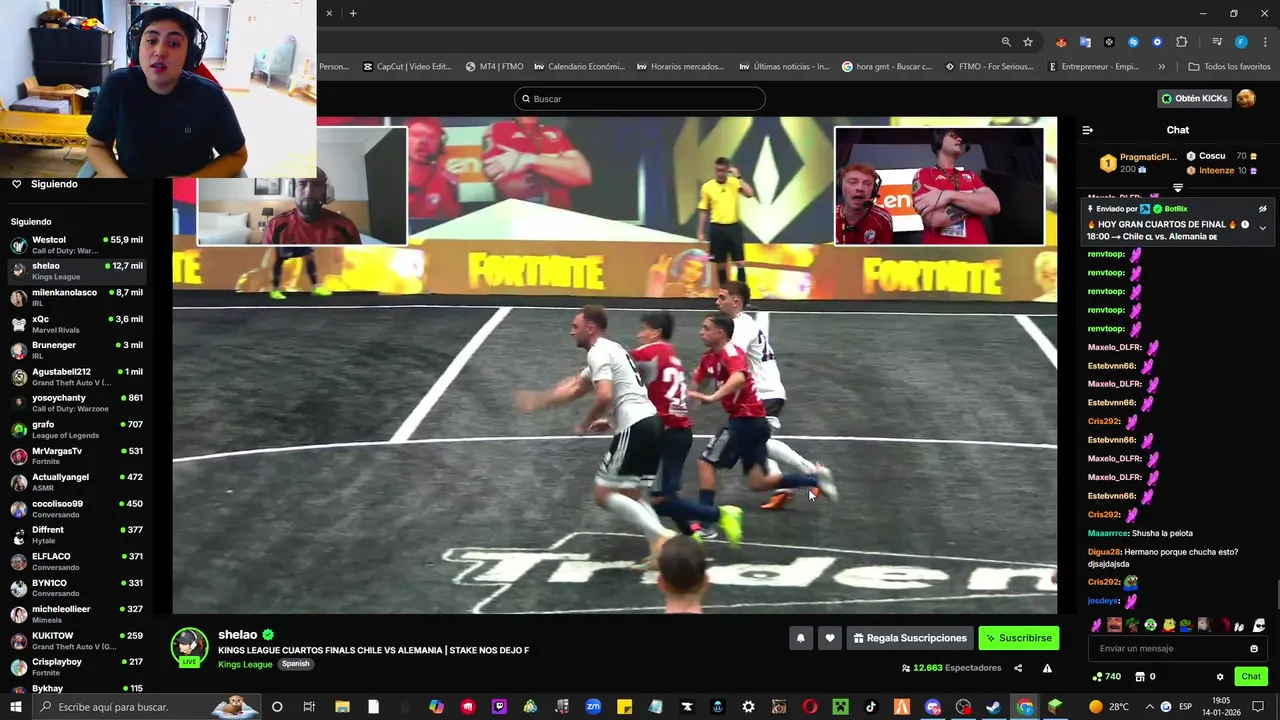1280x720 pixels.
Task: Open the emoji picker in message box
Action: [x=1254, y=648]
